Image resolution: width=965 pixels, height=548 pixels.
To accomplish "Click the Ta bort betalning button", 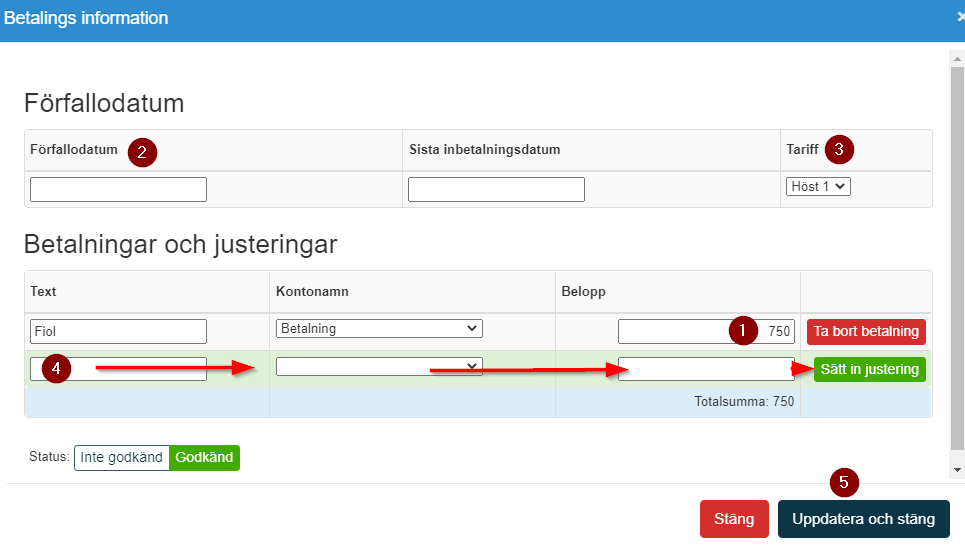I will coord(866,331).
